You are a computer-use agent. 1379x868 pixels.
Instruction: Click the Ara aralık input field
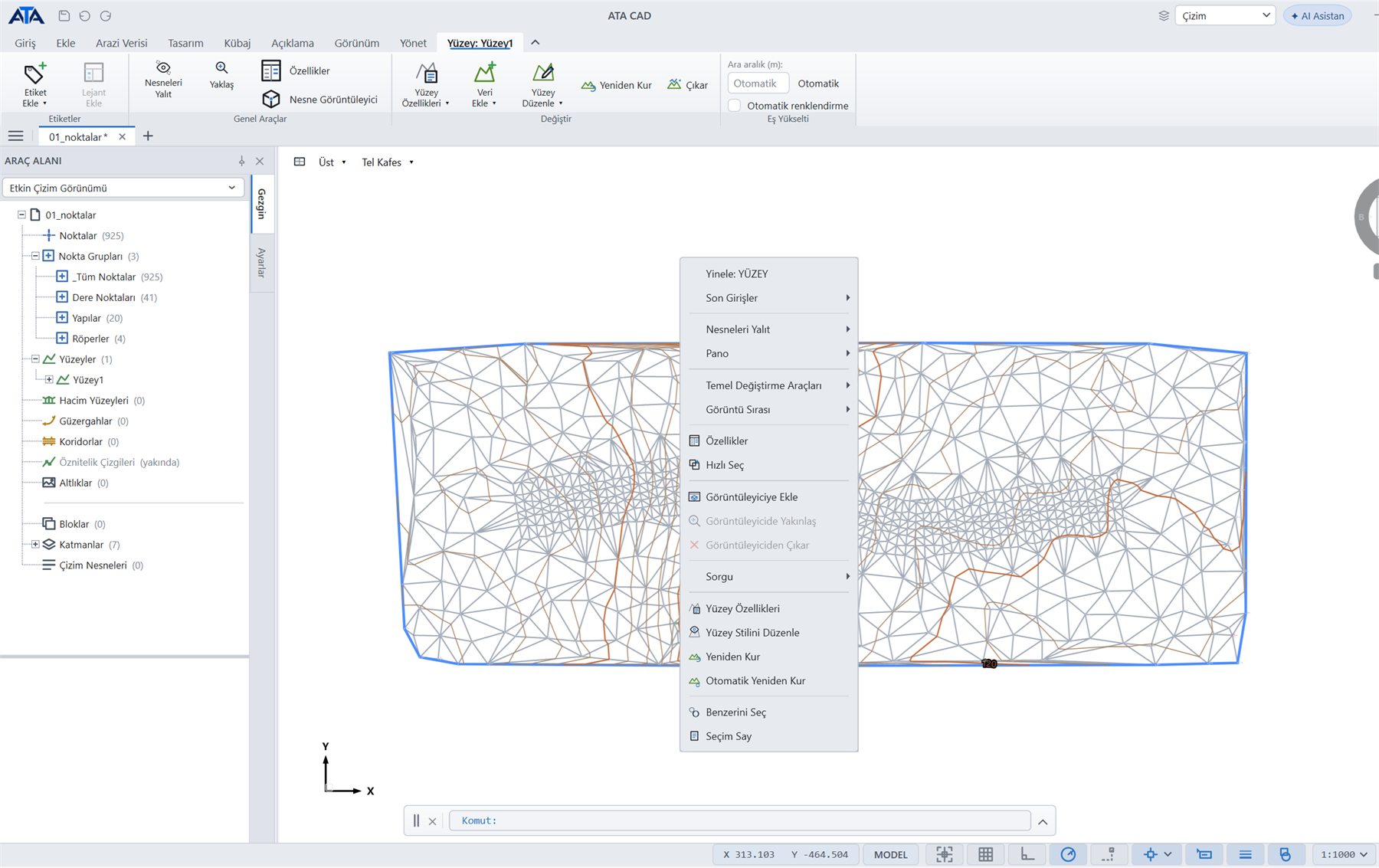(x=758, y=84)
